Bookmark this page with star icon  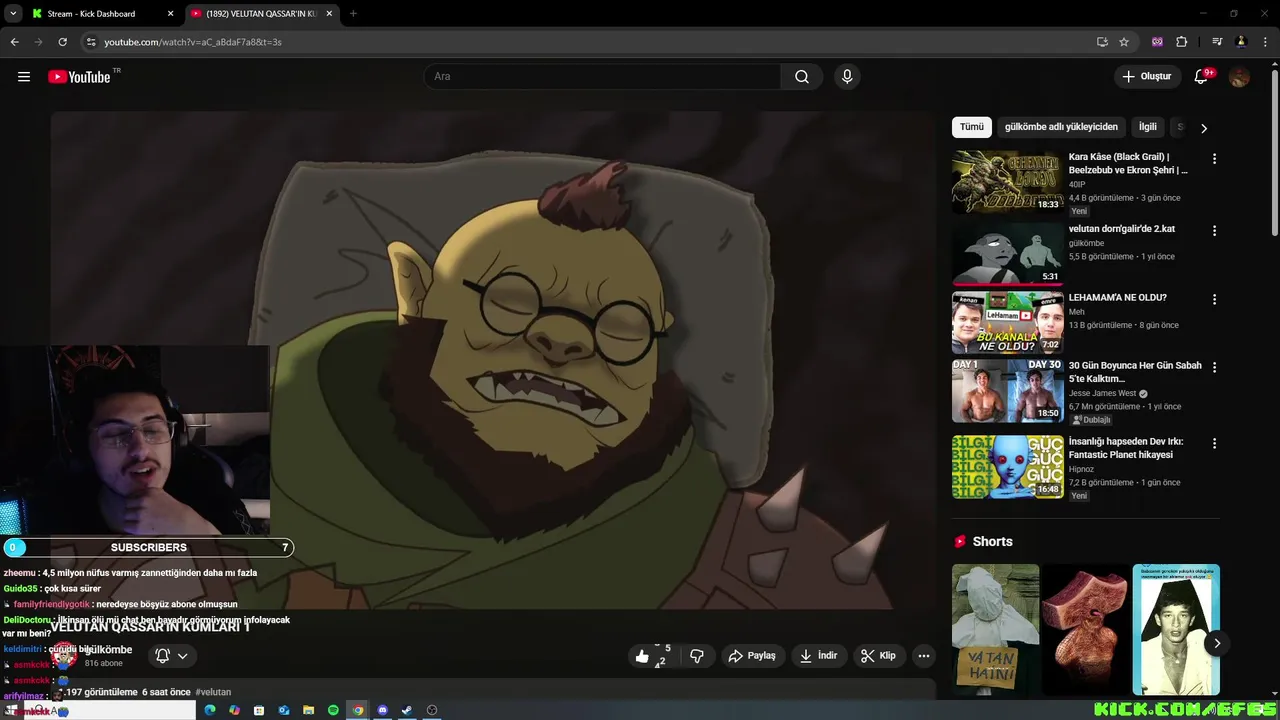(x=1124, y=42)
